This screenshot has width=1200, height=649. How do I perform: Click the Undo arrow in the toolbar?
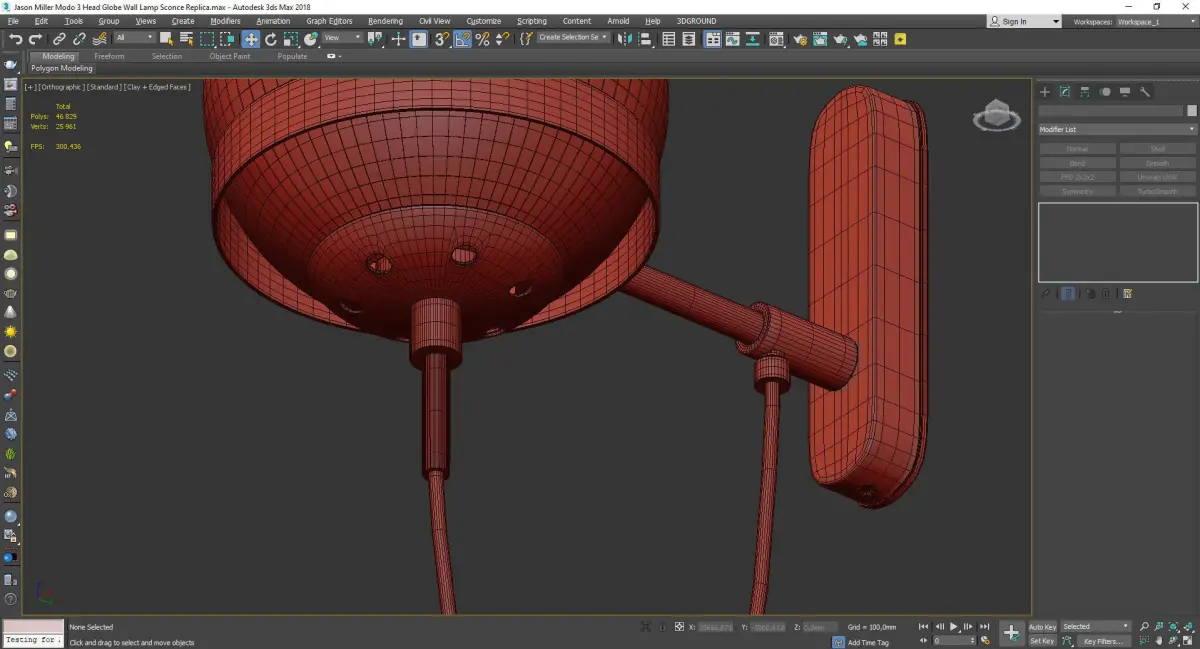point(16,39)
